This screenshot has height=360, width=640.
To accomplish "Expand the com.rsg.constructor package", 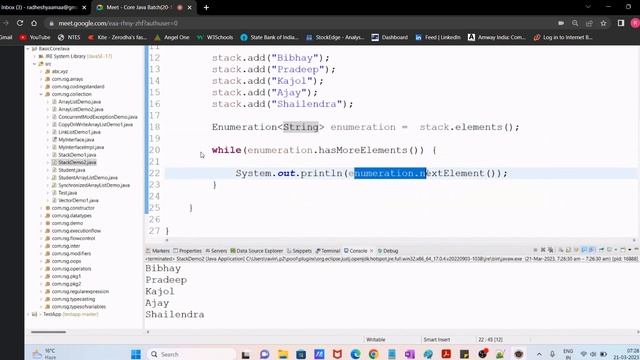I will [x=41, y=208].
